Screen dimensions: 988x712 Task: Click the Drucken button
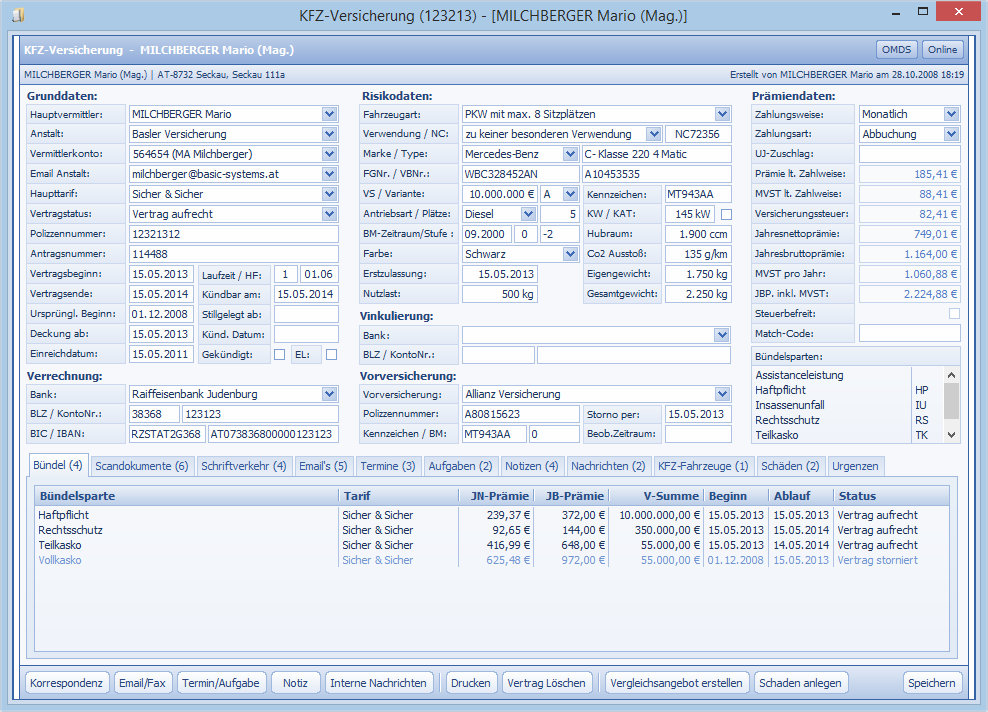point(471,683)
